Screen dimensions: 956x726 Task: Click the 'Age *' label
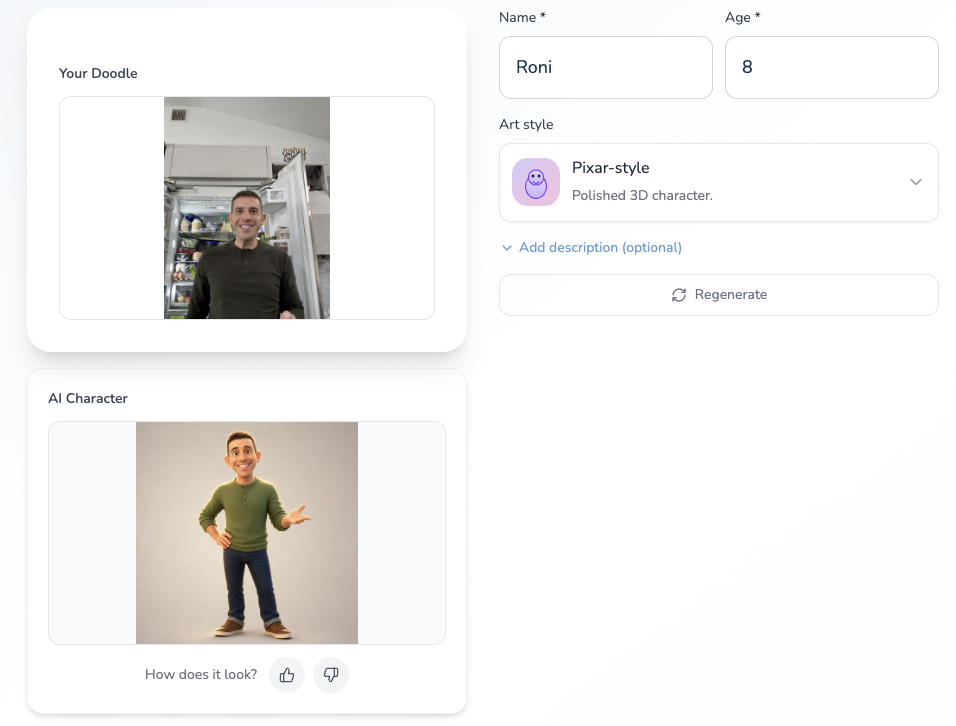pyautogui.click(x=742, y=18)
